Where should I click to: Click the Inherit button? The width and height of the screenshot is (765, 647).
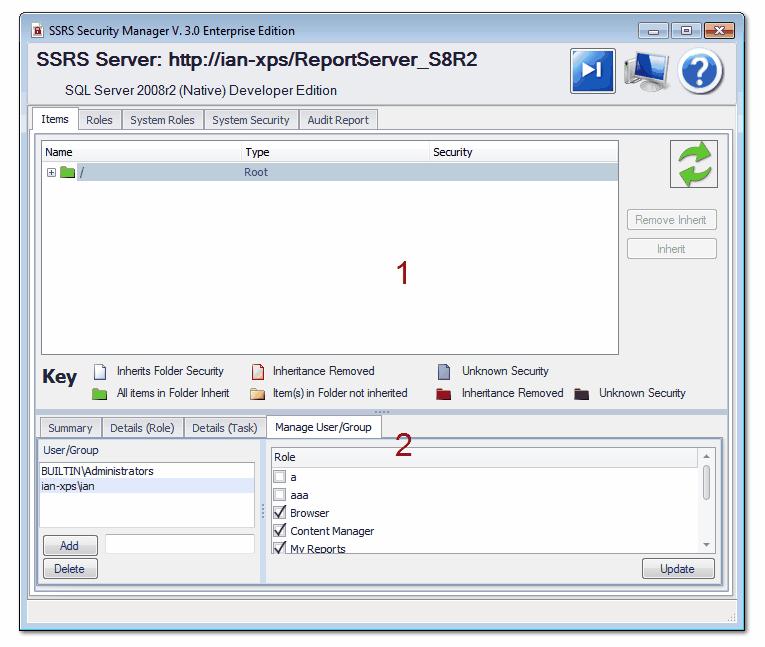(671, 249)
